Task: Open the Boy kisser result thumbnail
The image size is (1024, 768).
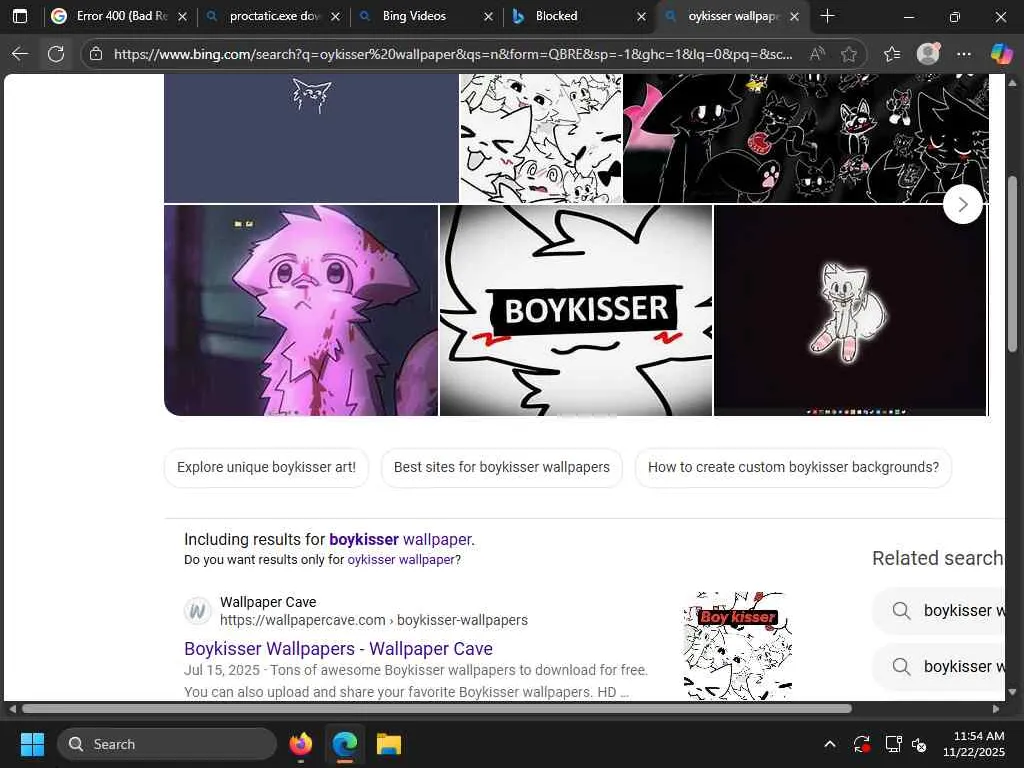Action: point(737,645)
